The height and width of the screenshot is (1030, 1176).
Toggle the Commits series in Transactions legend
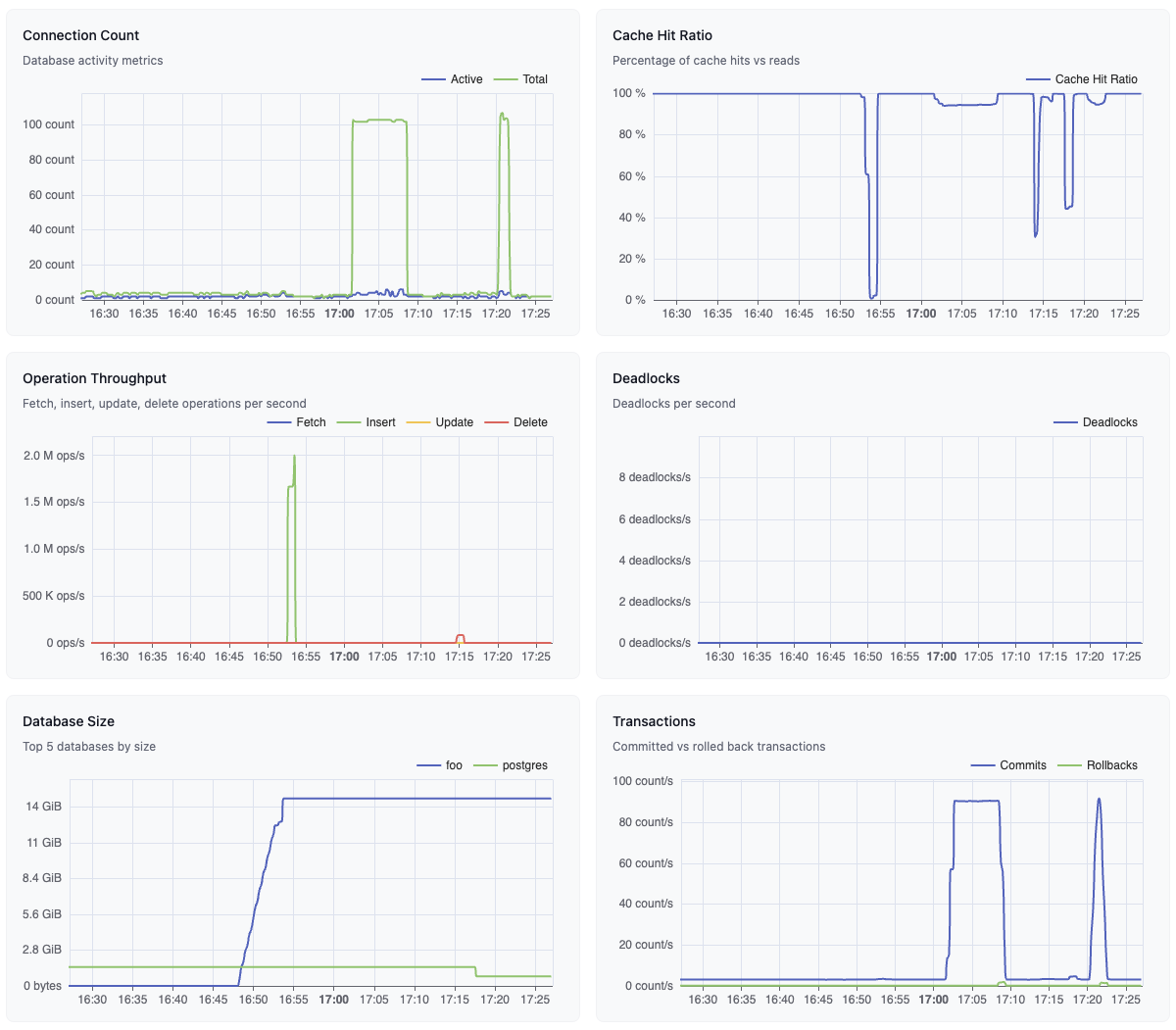(1009, 765)
